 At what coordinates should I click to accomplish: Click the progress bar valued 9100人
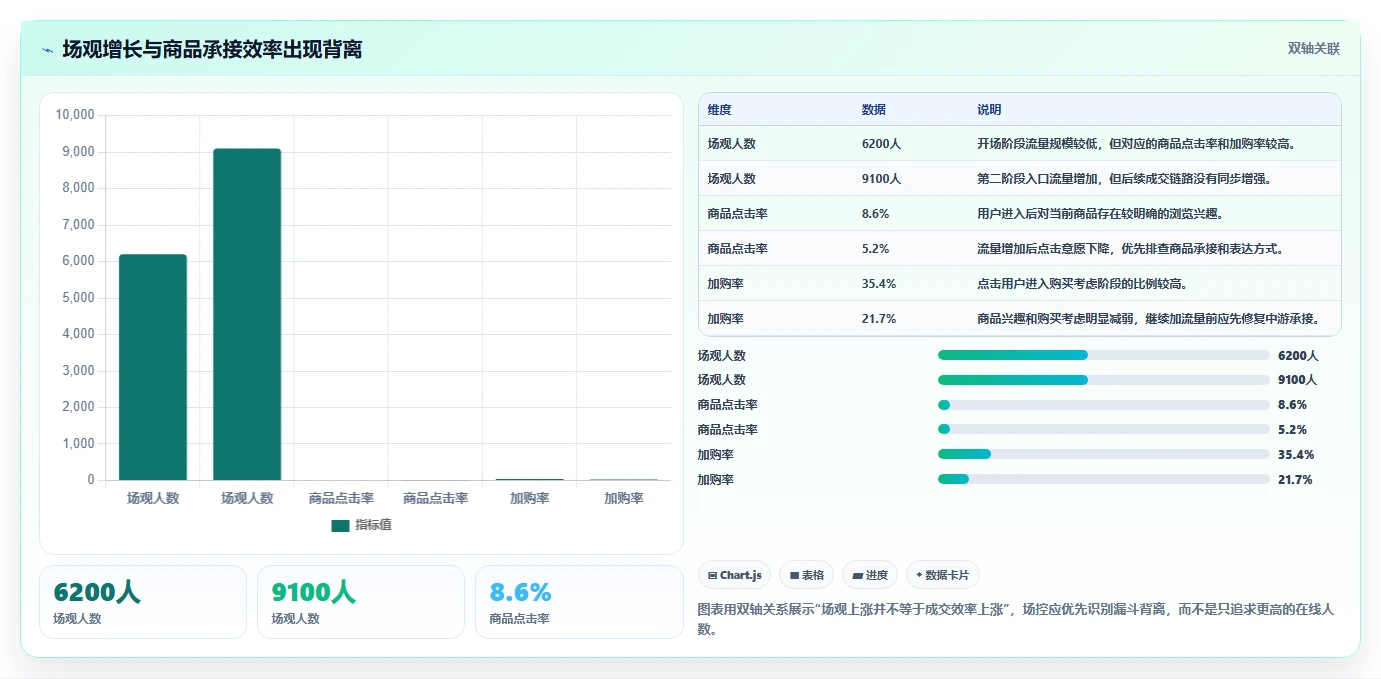point(1104,380)
